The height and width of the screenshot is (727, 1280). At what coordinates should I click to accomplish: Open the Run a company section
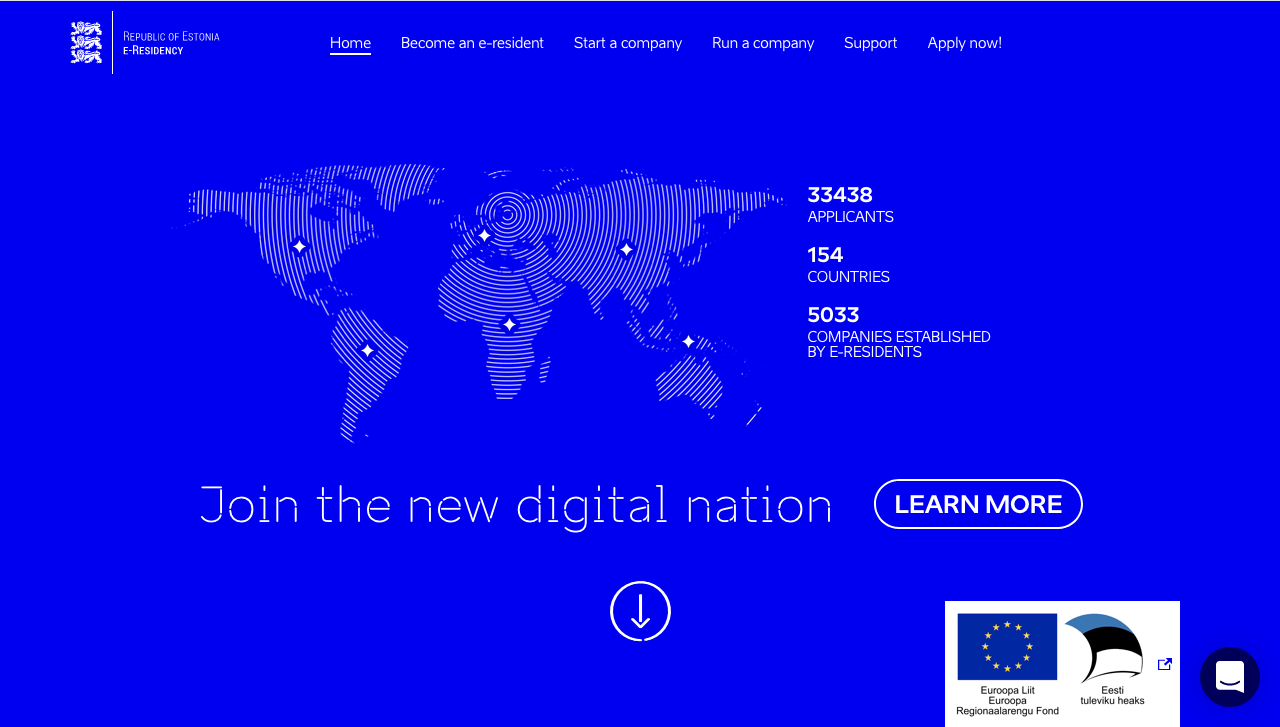[x=763, y=43]
